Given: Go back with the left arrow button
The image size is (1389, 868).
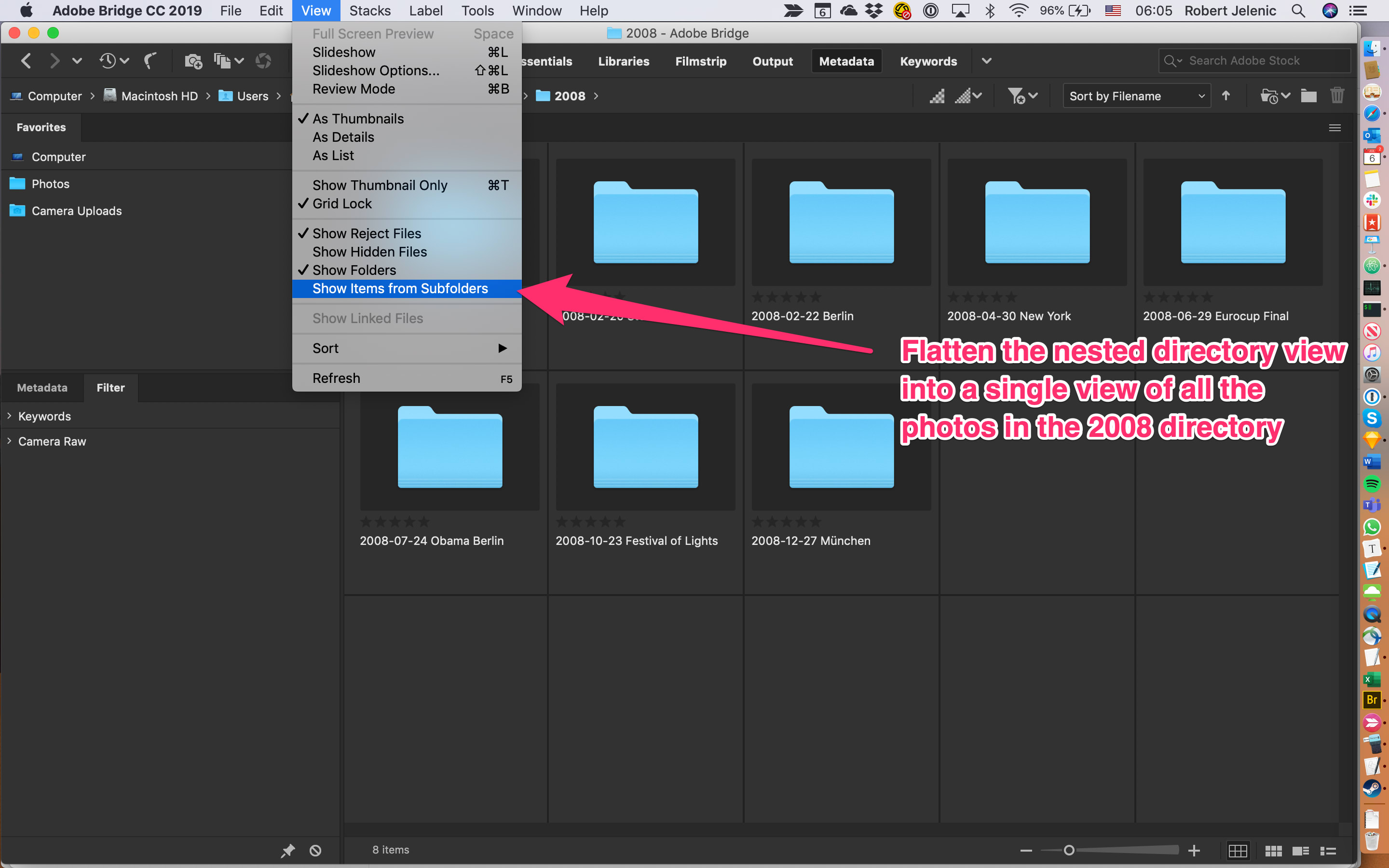Looking at the screenshot, I should (x=26, y=61).
